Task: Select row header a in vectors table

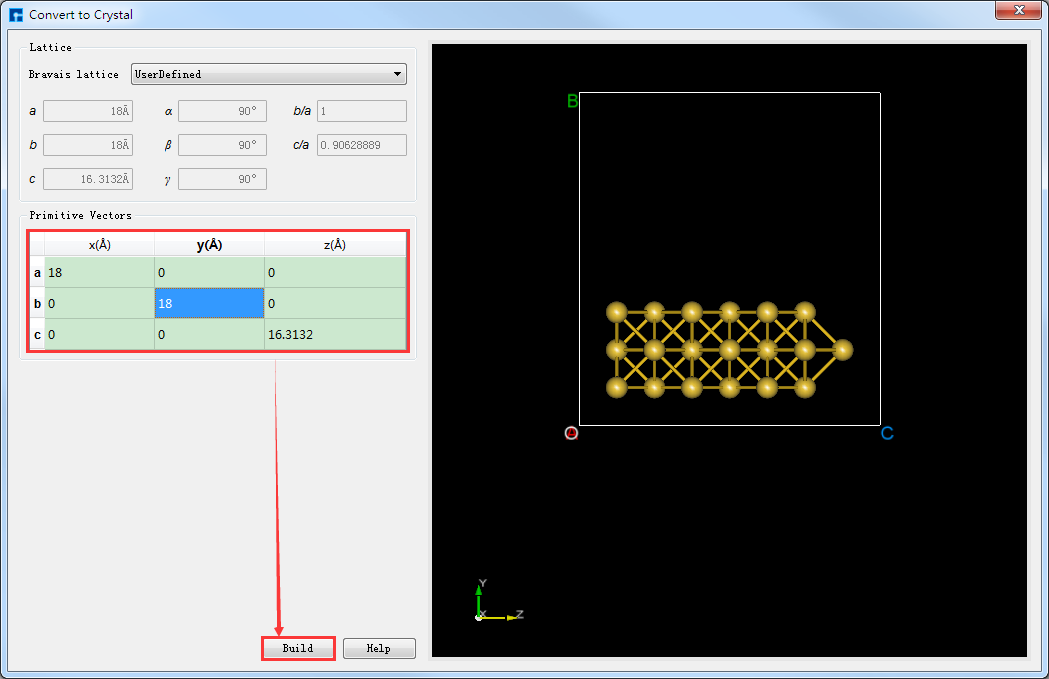Action: [x=37, y=272]
